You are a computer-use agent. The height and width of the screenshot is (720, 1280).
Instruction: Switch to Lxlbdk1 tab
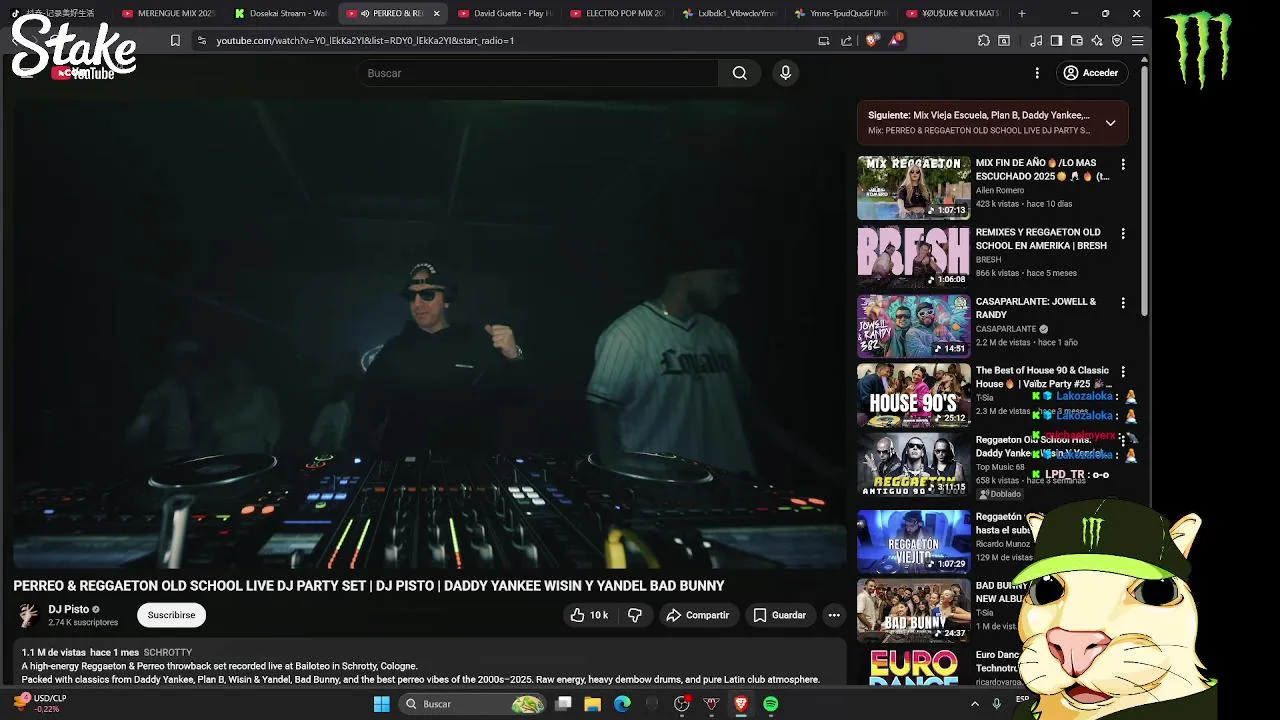729,13
